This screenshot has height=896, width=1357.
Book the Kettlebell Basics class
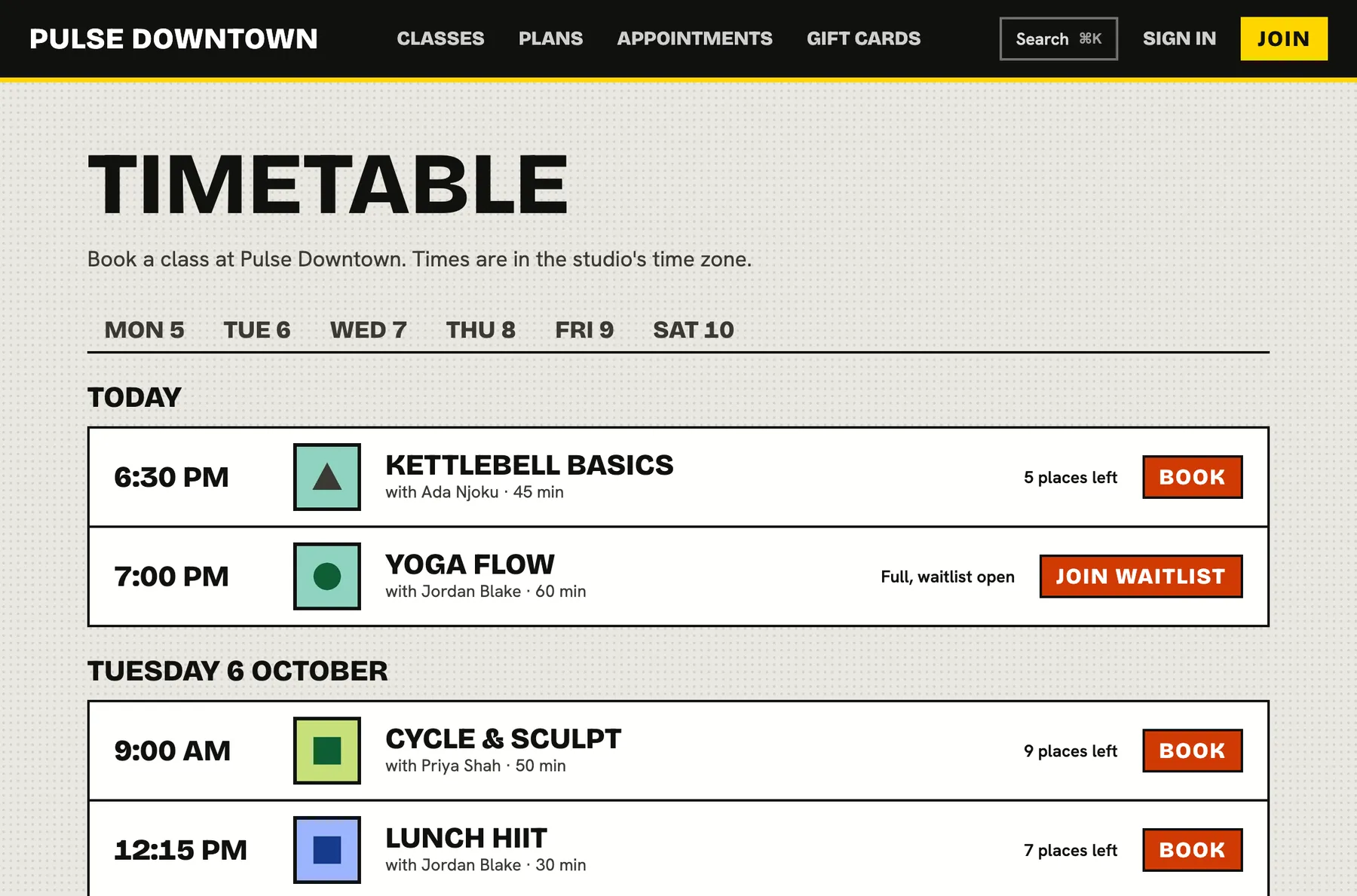point(1192,477)
